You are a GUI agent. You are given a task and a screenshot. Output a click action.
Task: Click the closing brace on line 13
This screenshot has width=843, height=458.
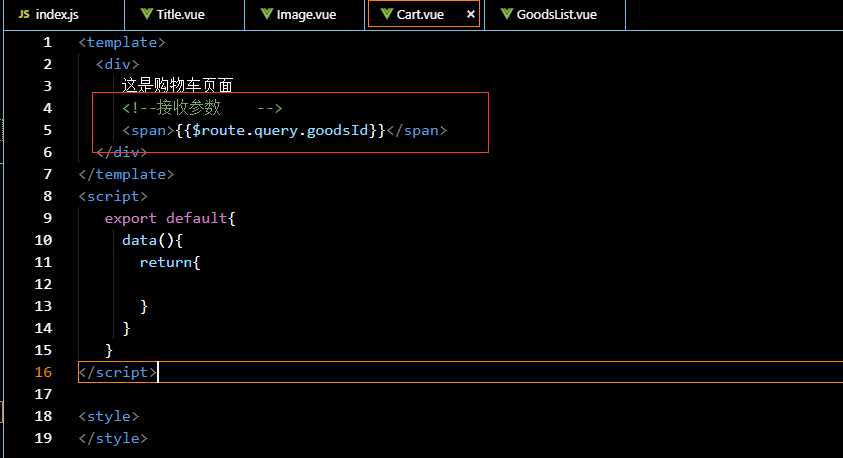tap(144, 307)
